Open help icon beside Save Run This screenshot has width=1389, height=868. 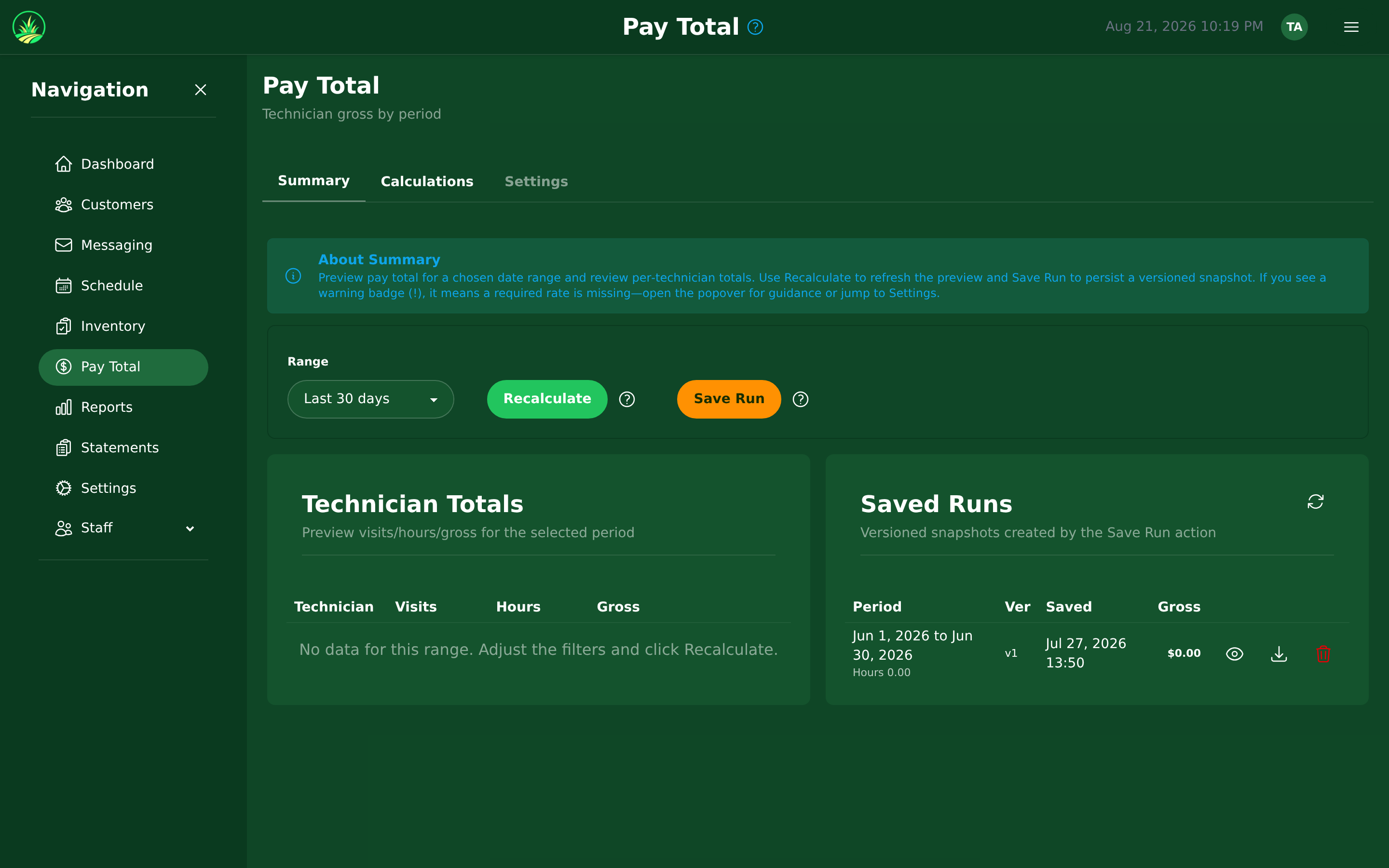tap(800, 399)
